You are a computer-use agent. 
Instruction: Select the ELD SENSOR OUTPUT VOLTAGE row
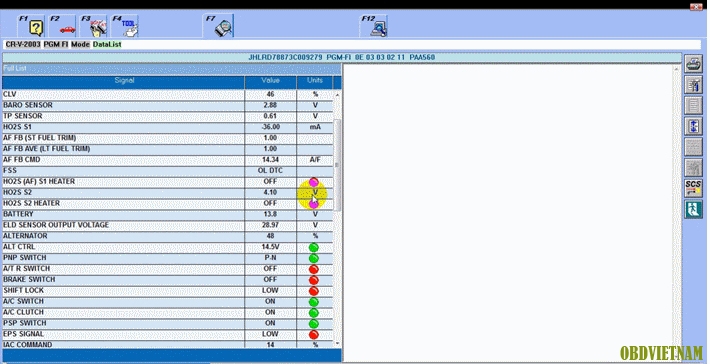click(168, 225)
